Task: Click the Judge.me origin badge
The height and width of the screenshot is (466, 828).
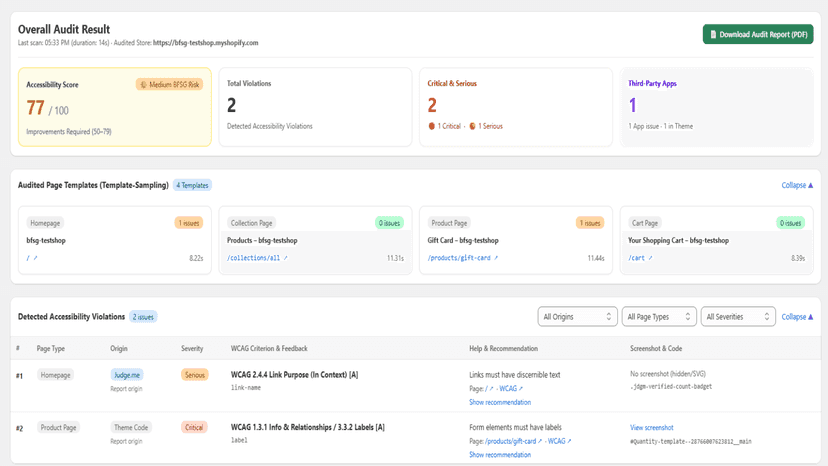Action: pos(127,375)
